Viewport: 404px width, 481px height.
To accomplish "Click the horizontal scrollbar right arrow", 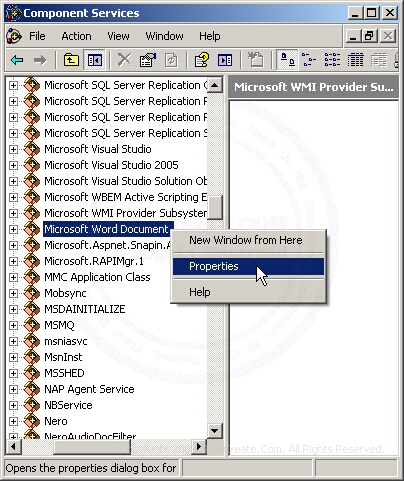I will pos(199,446).
